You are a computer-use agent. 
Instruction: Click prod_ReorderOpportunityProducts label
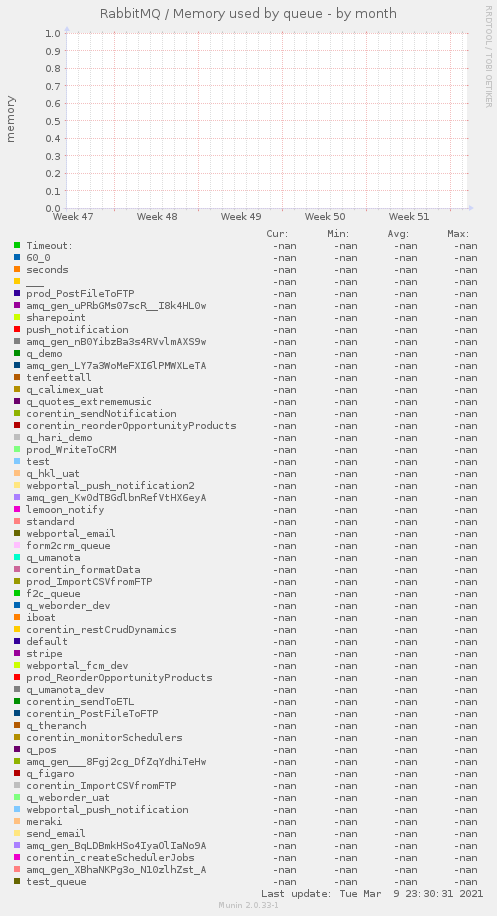click(119, 678)
